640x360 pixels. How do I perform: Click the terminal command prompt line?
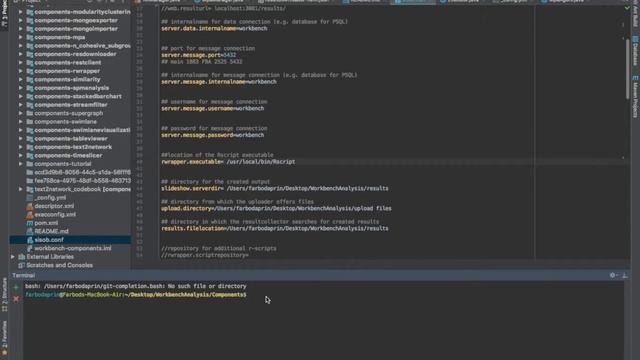(x=136, y=295)
